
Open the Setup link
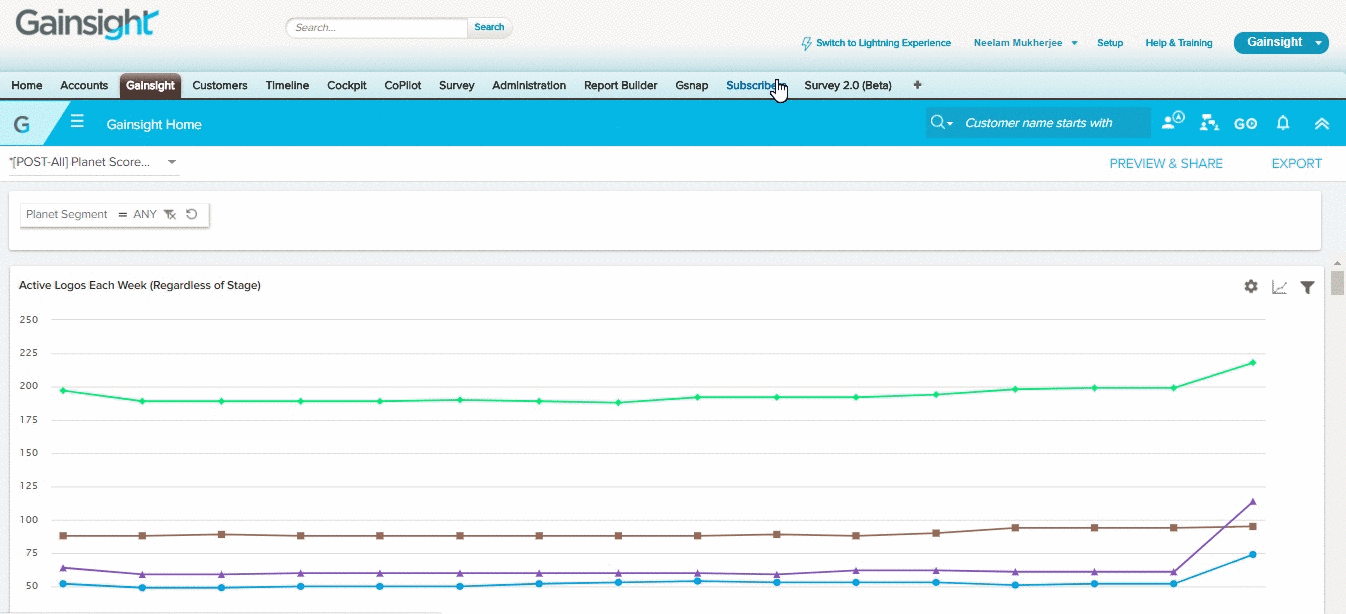click(x=1110, y=43)
